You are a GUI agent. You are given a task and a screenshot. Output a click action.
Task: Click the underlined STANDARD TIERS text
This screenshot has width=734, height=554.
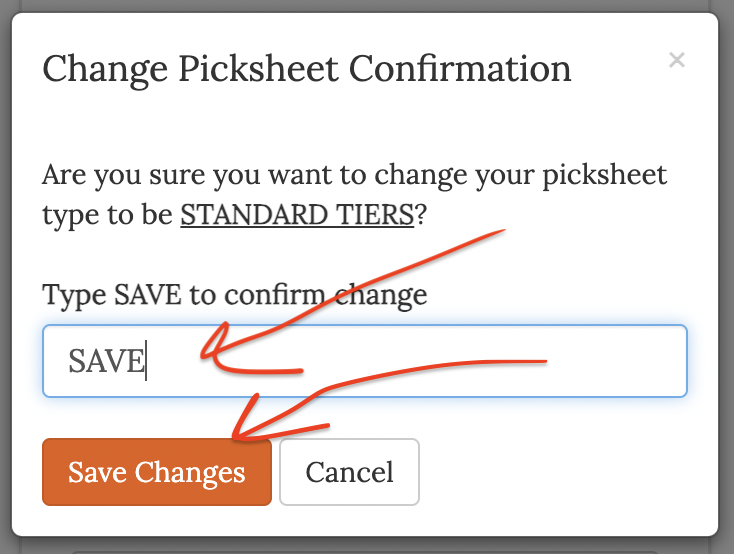(x=297, y=215)
